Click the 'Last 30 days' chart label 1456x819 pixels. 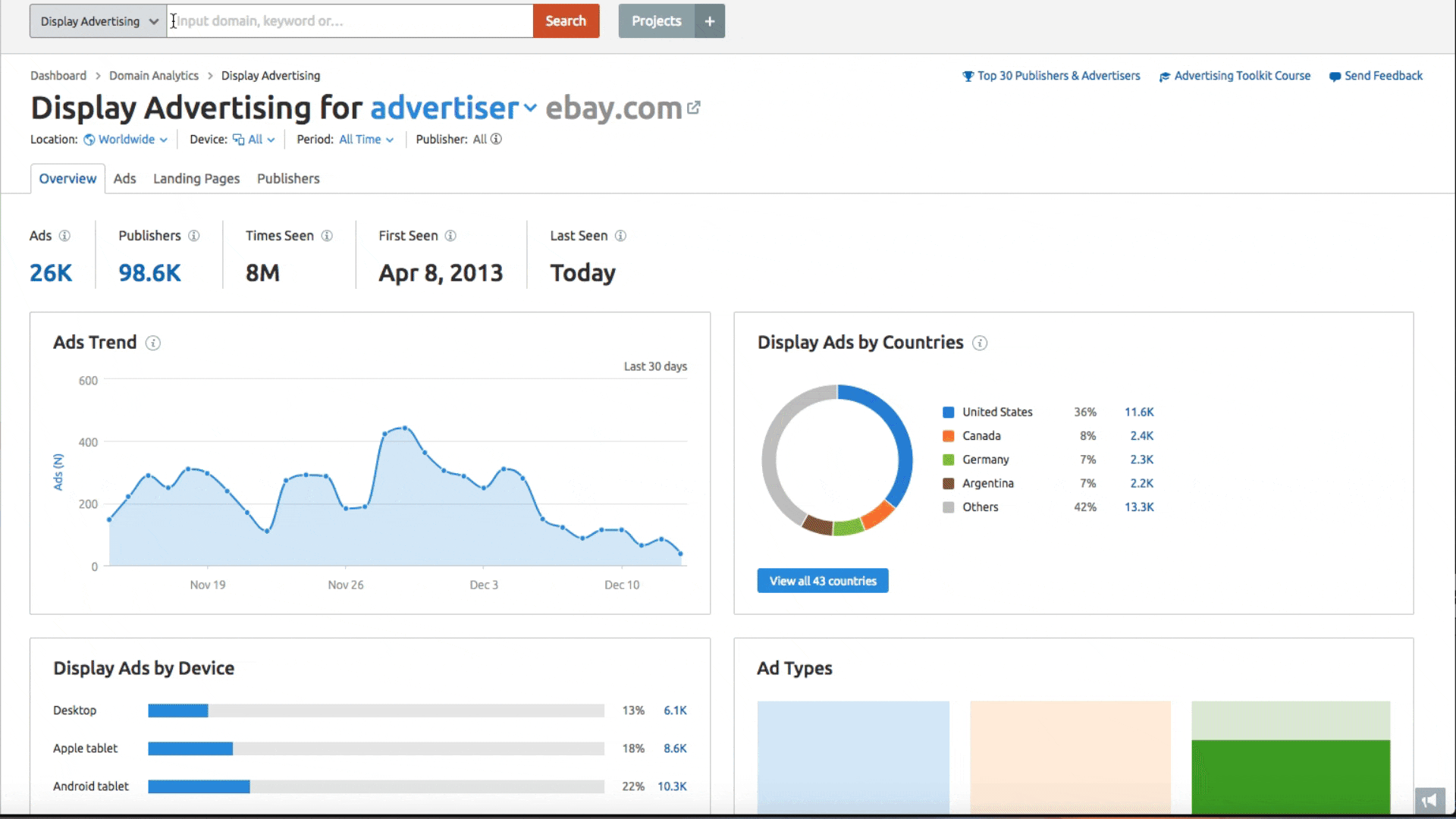coord(655,366)
